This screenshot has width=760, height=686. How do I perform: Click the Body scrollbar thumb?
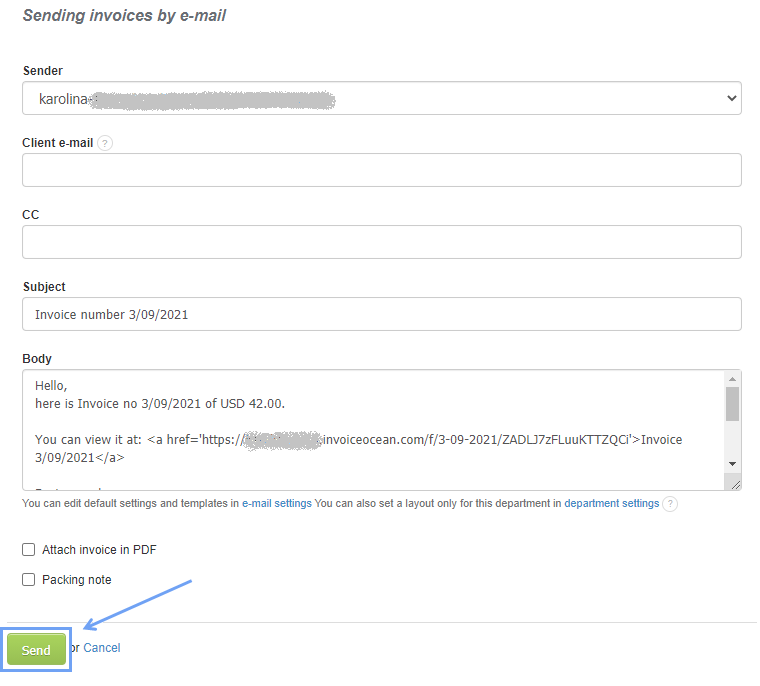pos(732,404)
